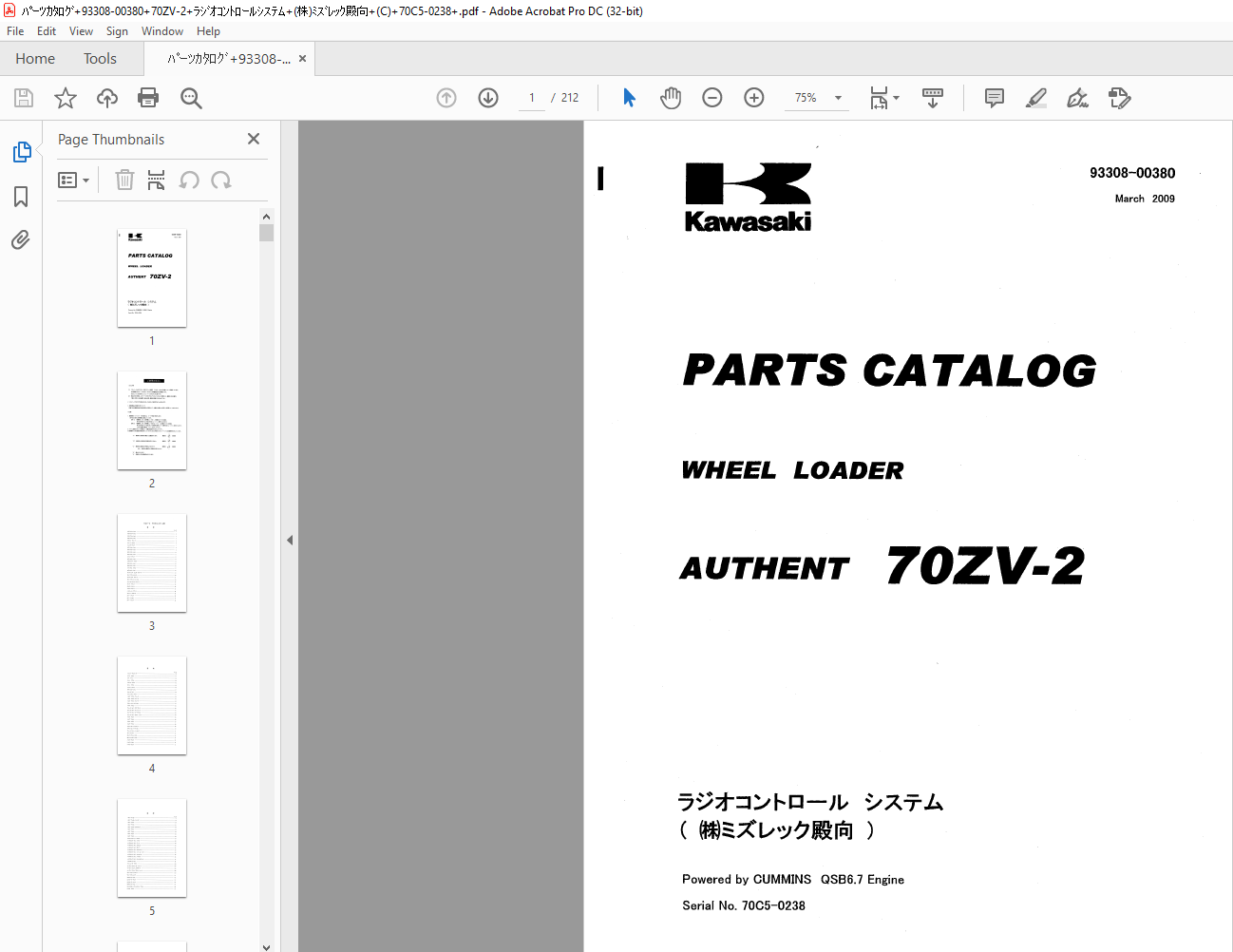Open the Help menu

point(208,31)
